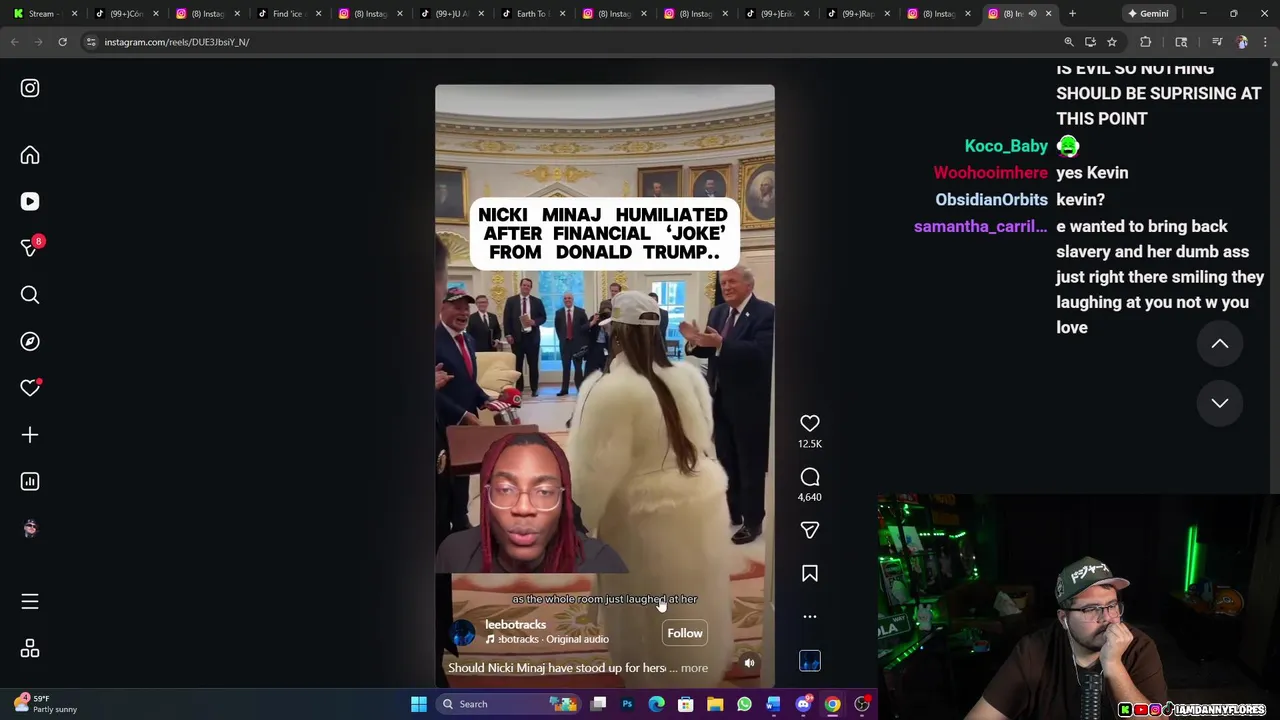Open the Also from Meta apps icon
The height and width of the screenshot is (720, 1280).
coord(30,649)
